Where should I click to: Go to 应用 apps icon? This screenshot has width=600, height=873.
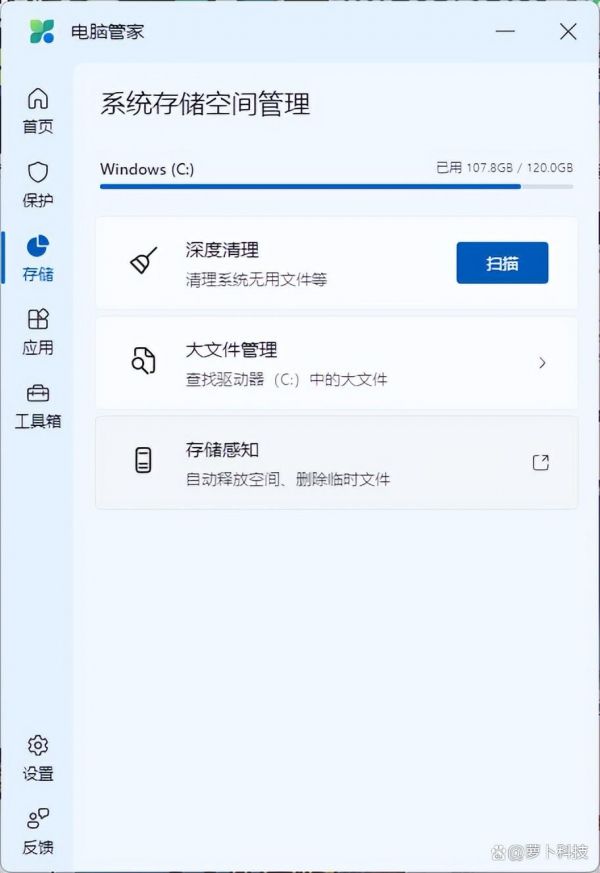(x=38, y=319)
